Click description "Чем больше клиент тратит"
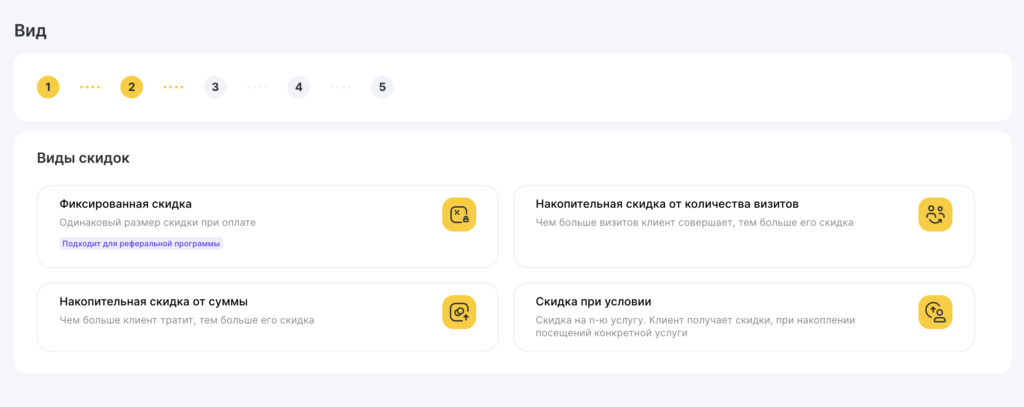The width and height of the screenshot is (1024, 407). [x=186, y=320]
